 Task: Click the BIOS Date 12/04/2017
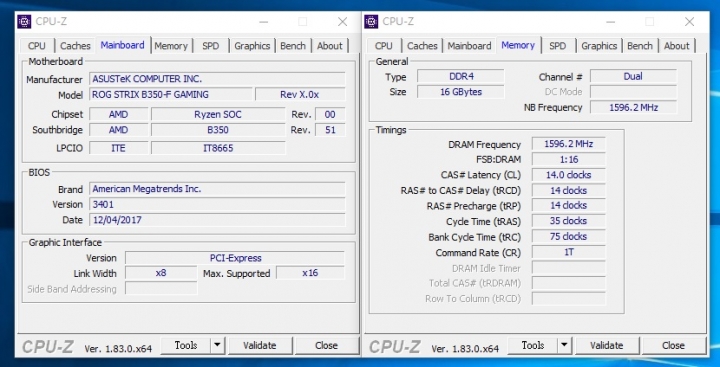[x=217, y=220]
